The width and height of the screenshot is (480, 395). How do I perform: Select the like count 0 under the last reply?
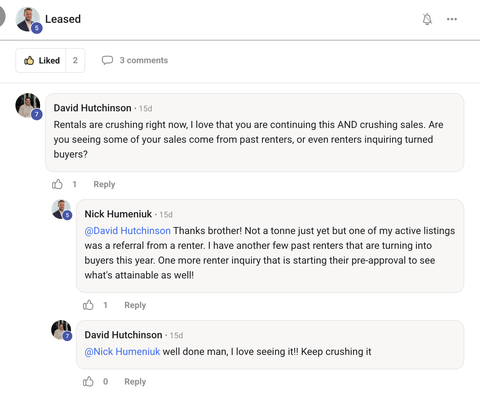[x=105, y=382]
